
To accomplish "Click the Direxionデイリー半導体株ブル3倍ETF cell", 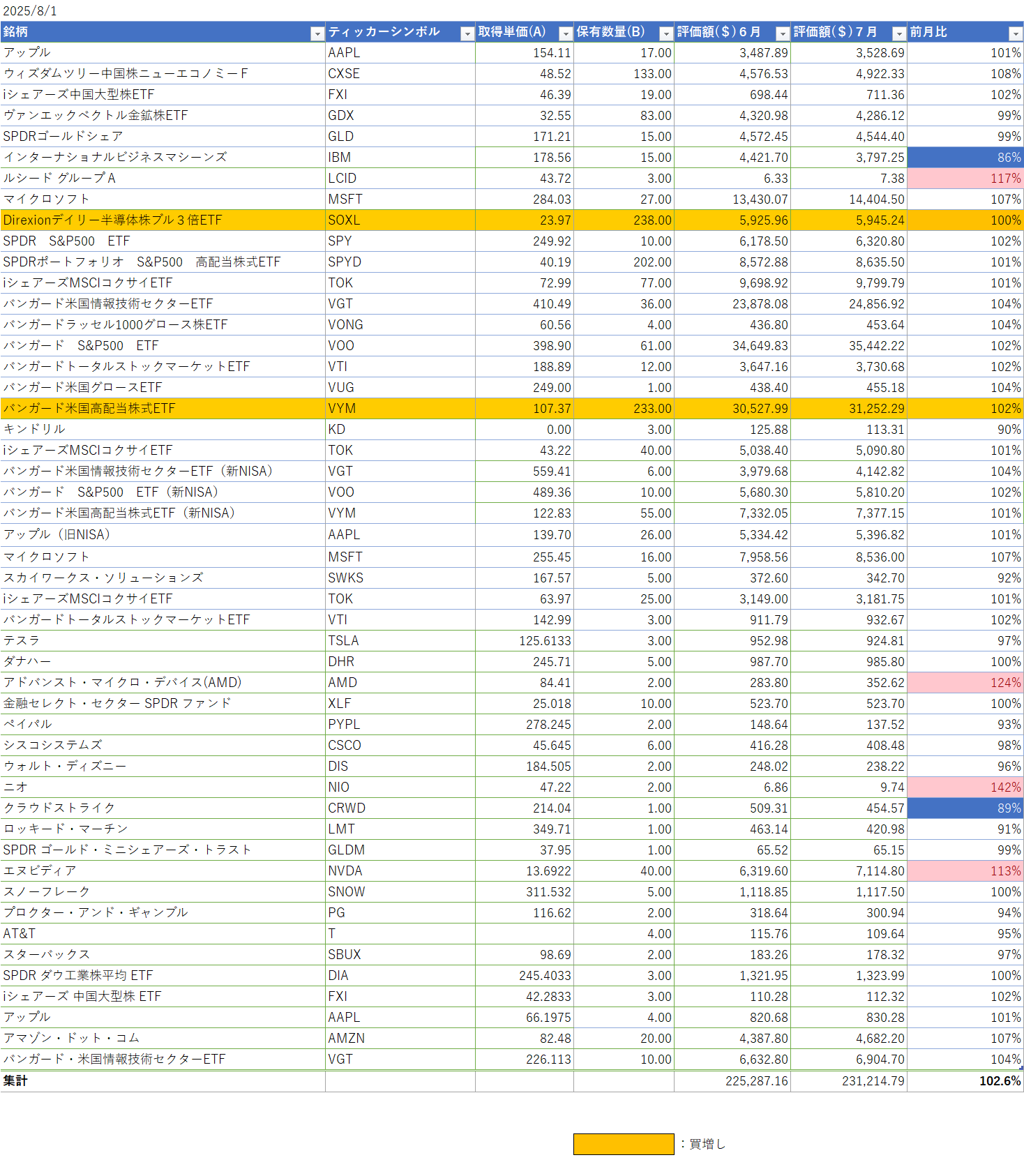I will pos(163,220).
